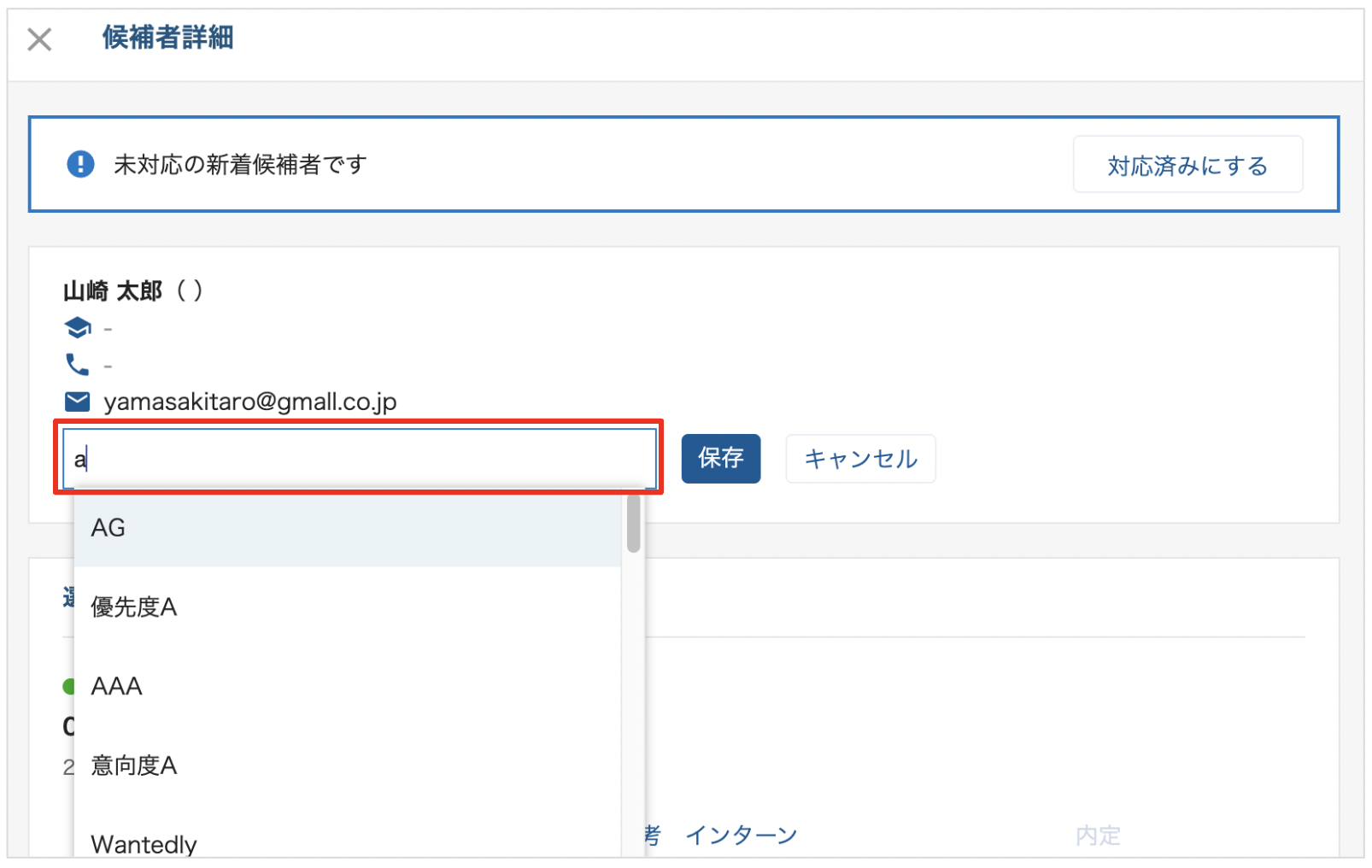Image resolution: width=1372 pixels, height=868 pixels.
Task: Click the mail envelope icon
Action: pos(78,401)
